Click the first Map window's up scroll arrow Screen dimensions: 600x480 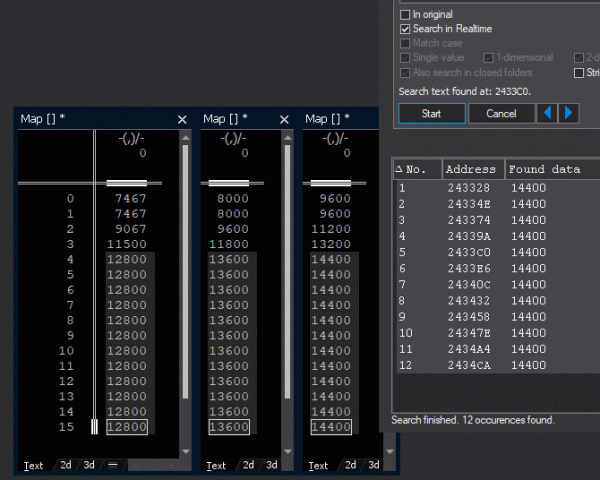186,137
